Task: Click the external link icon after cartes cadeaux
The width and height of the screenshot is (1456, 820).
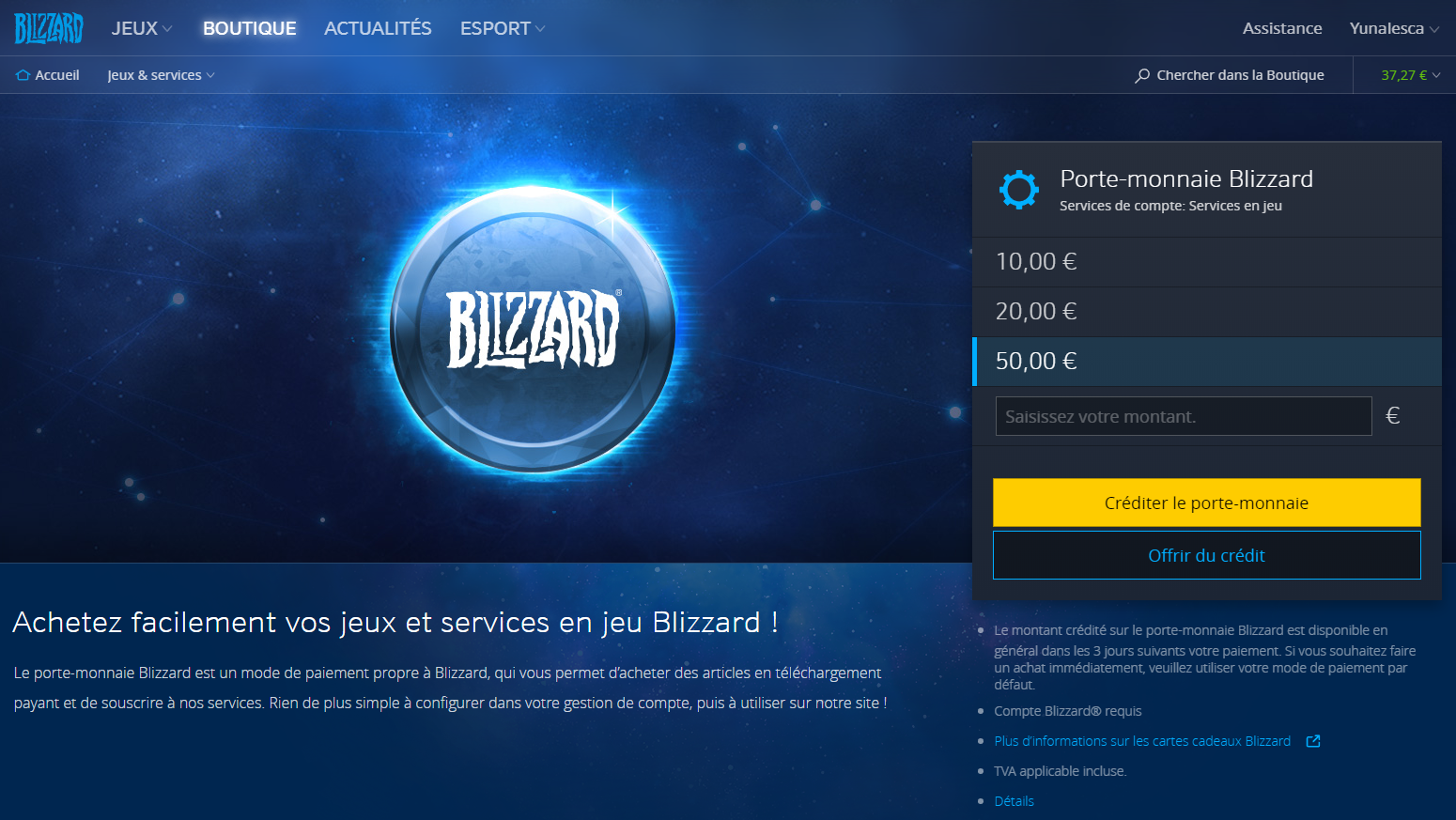Action: [1313, 741]
